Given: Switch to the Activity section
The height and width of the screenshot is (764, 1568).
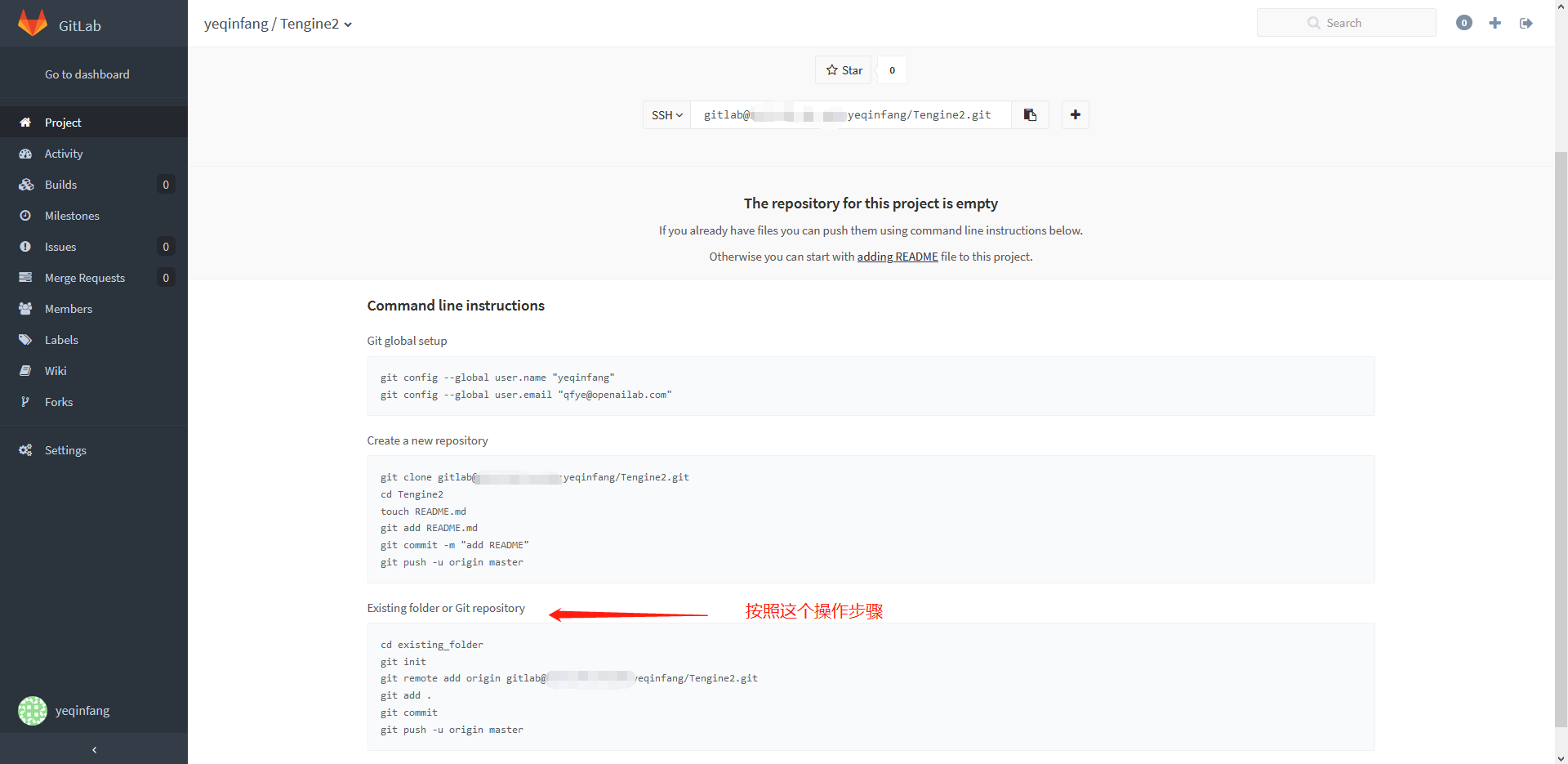Looking at the screenshot, I should [x=26, y=153].
